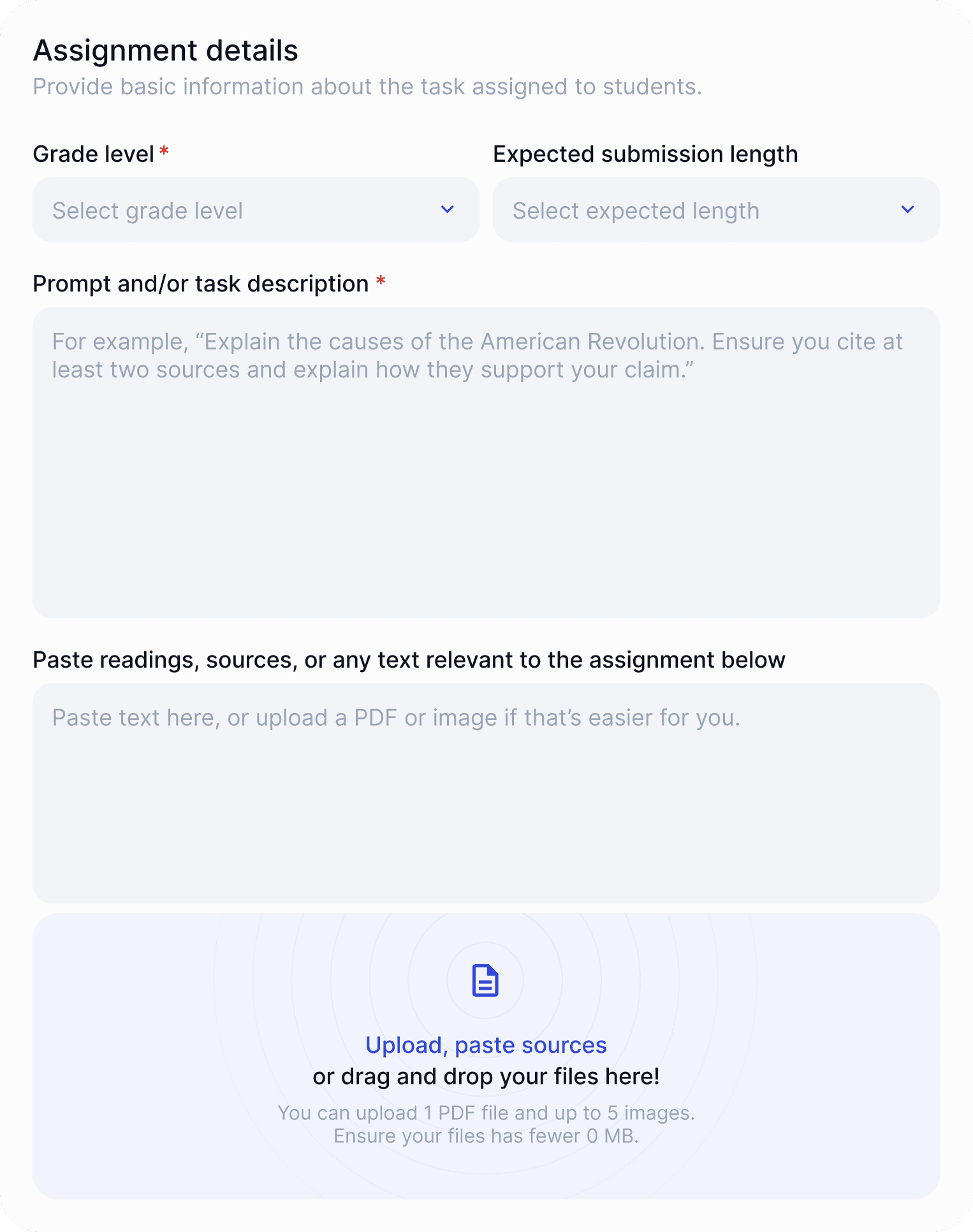Open the Select grade level dropdown
The image size is (973, 1232).
(255, 210)
